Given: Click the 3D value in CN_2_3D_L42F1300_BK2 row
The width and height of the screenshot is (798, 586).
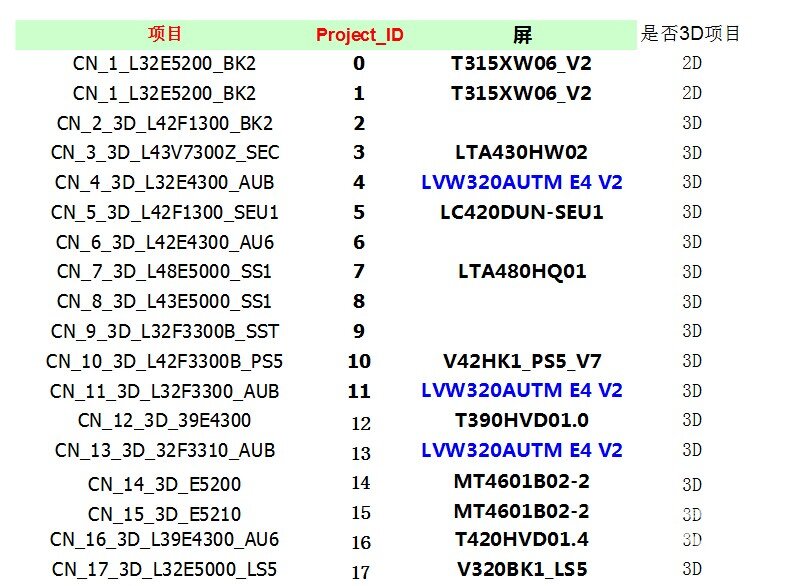Looking at the screenshot, I should point(692,123).
